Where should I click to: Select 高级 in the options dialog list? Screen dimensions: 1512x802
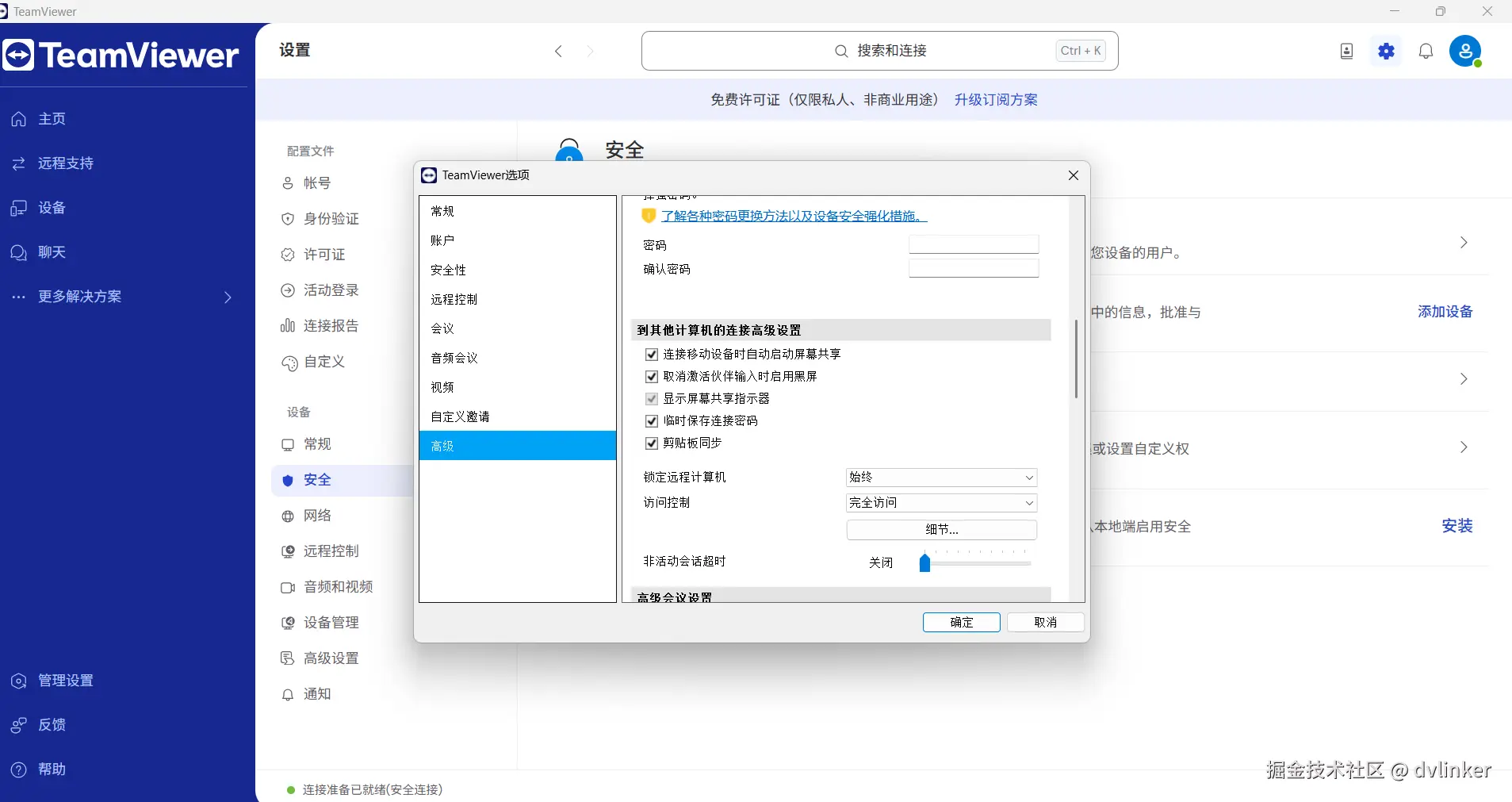(x=518, y=446)
